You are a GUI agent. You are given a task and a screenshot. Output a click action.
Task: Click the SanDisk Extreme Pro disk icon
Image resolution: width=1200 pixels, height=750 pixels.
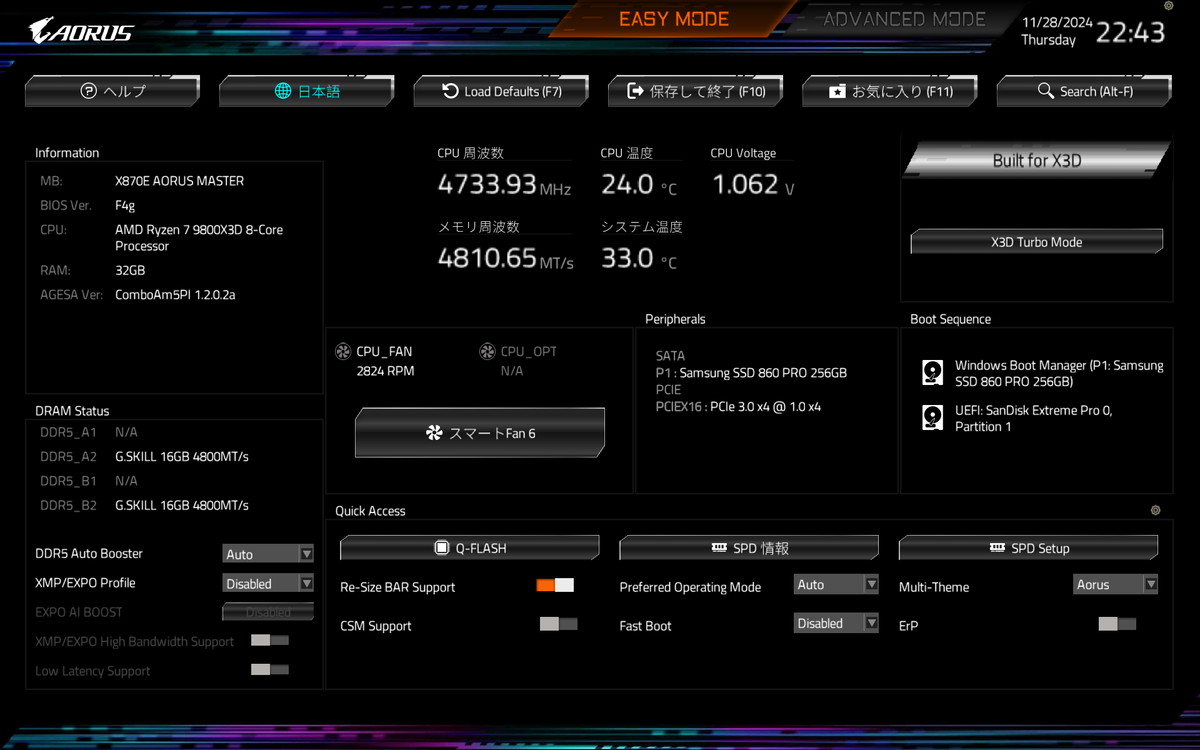point(932,417)
